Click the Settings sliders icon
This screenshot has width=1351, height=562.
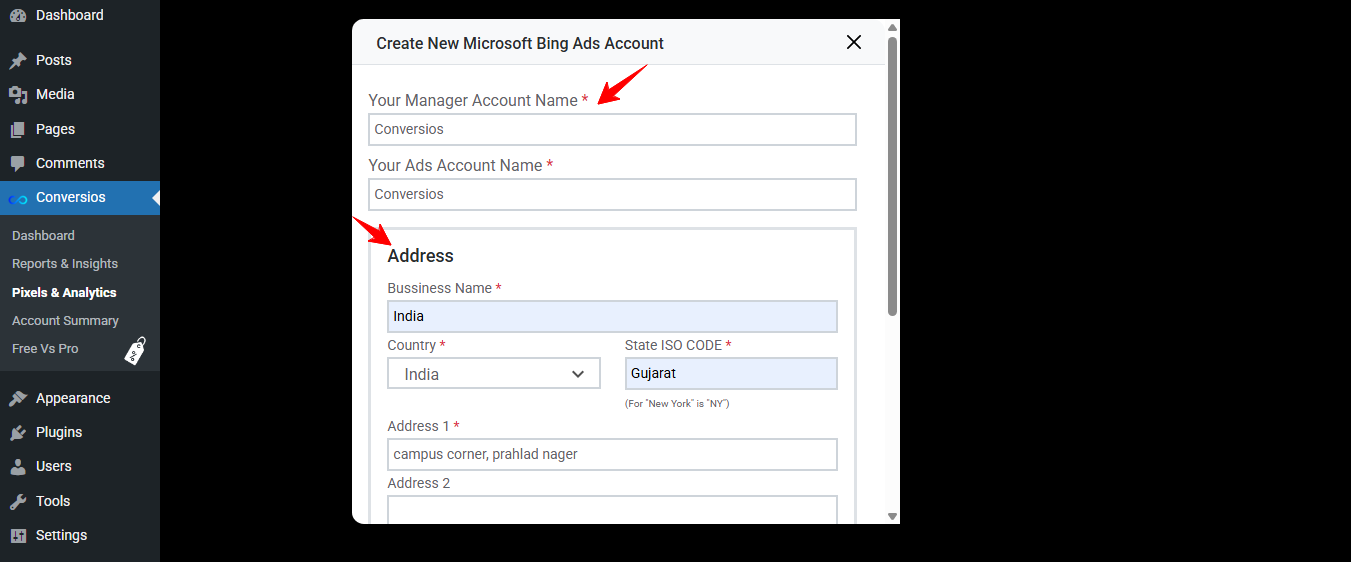tap(18, 535)
